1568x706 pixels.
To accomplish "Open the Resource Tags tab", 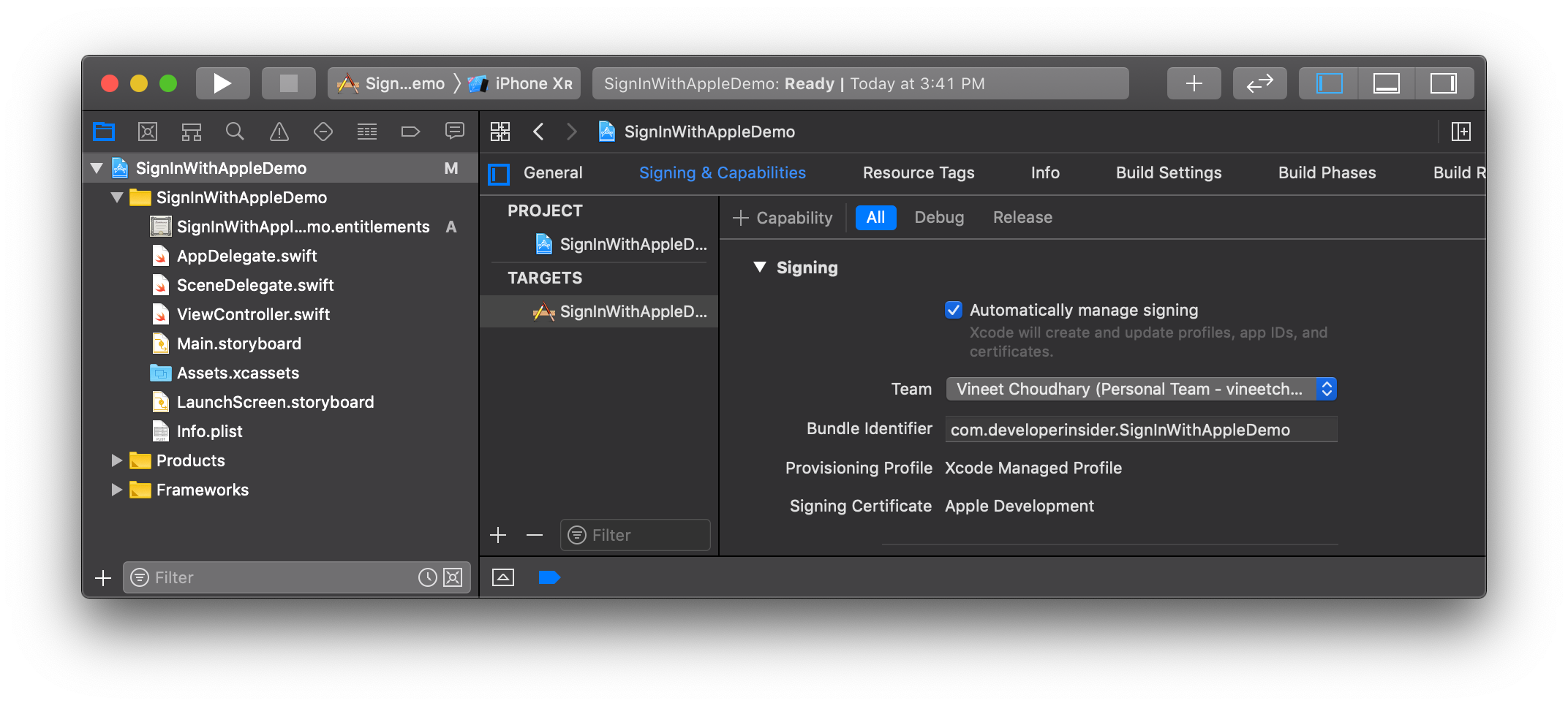I will pyautogui.click(x=919, y=173).
